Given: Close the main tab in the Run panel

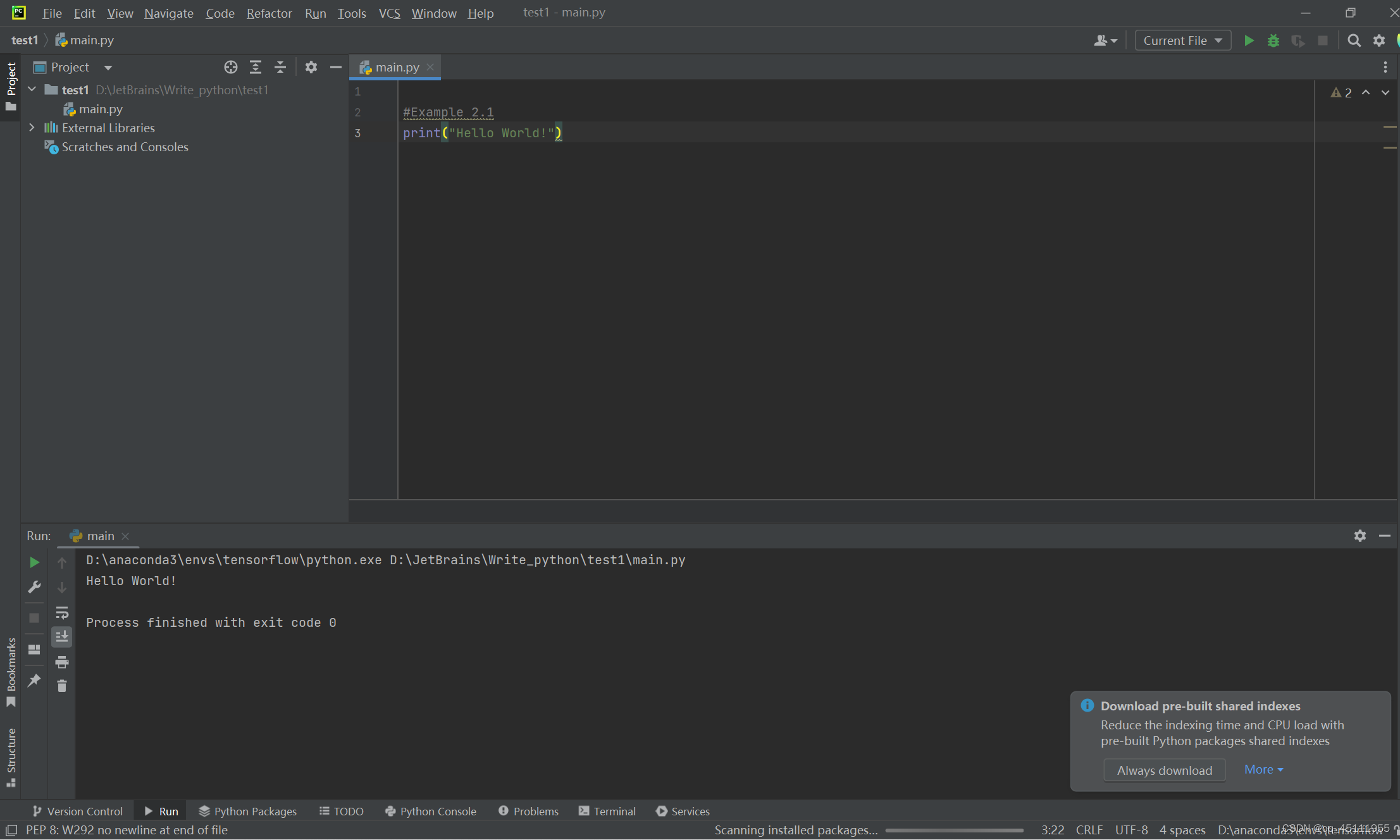Looking at the screenshot, I should click(x=125, y=536).
